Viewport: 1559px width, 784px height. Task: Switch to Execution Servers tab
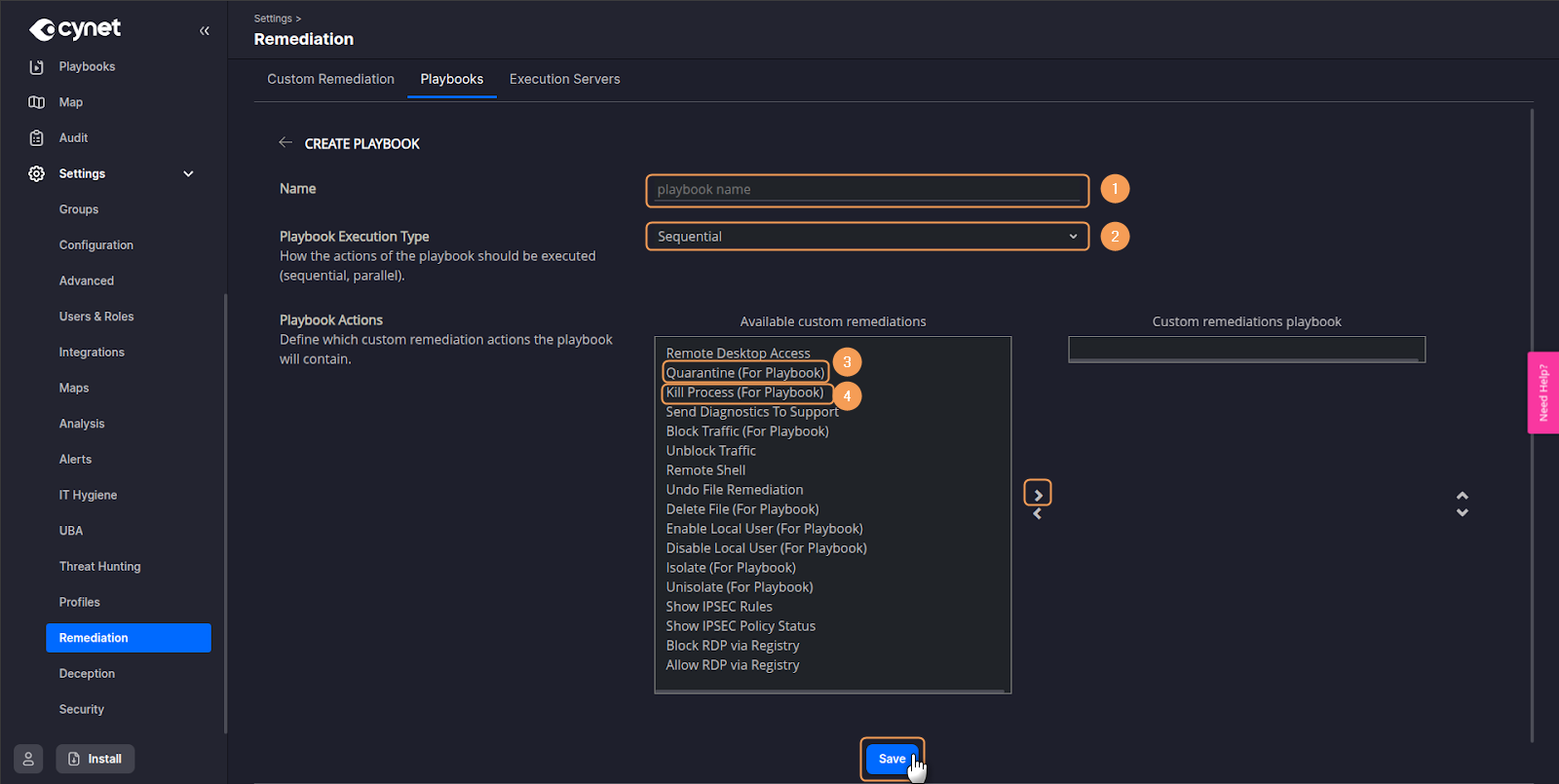564,79
